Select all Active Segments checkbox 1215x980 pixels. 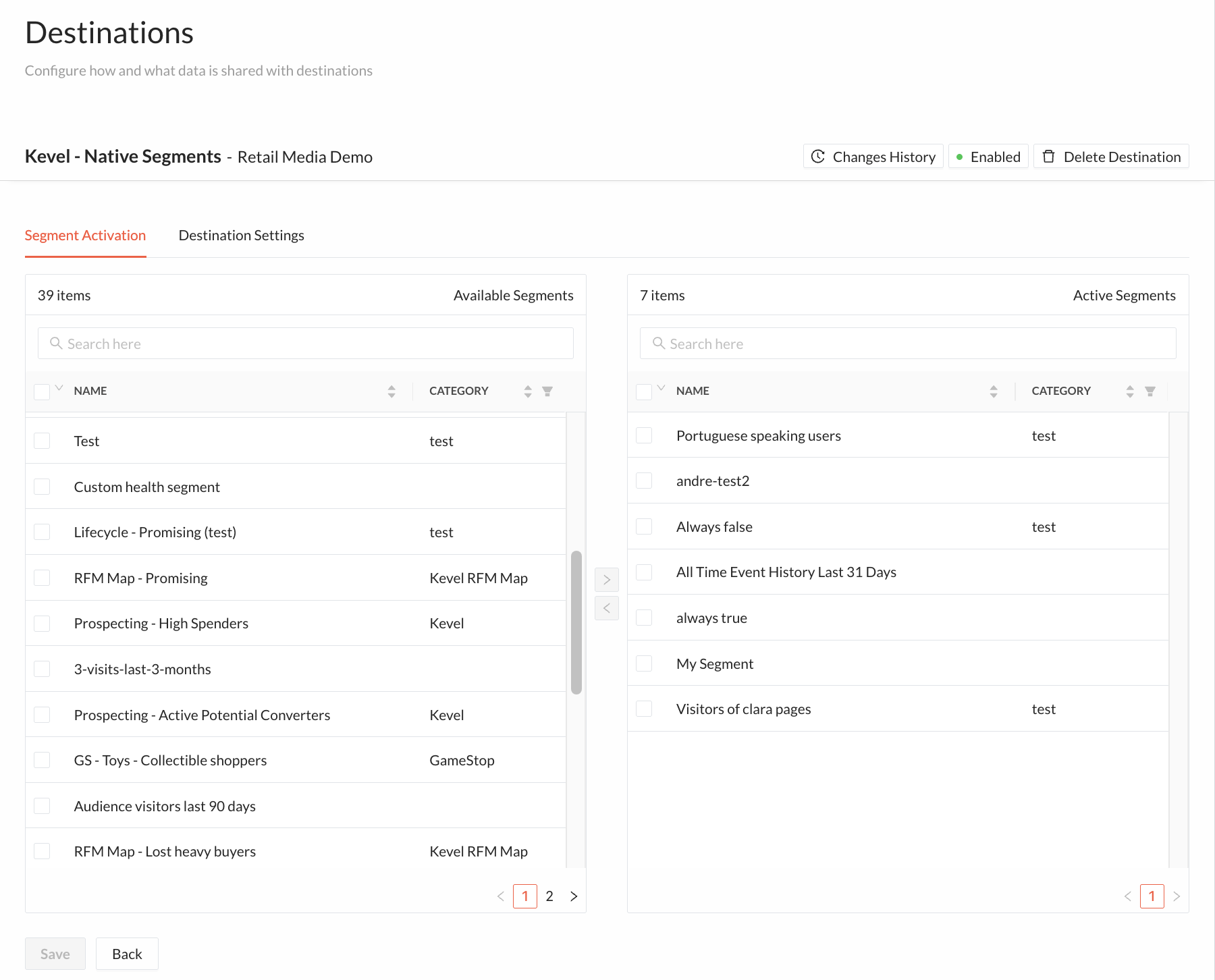pos(644,391)
